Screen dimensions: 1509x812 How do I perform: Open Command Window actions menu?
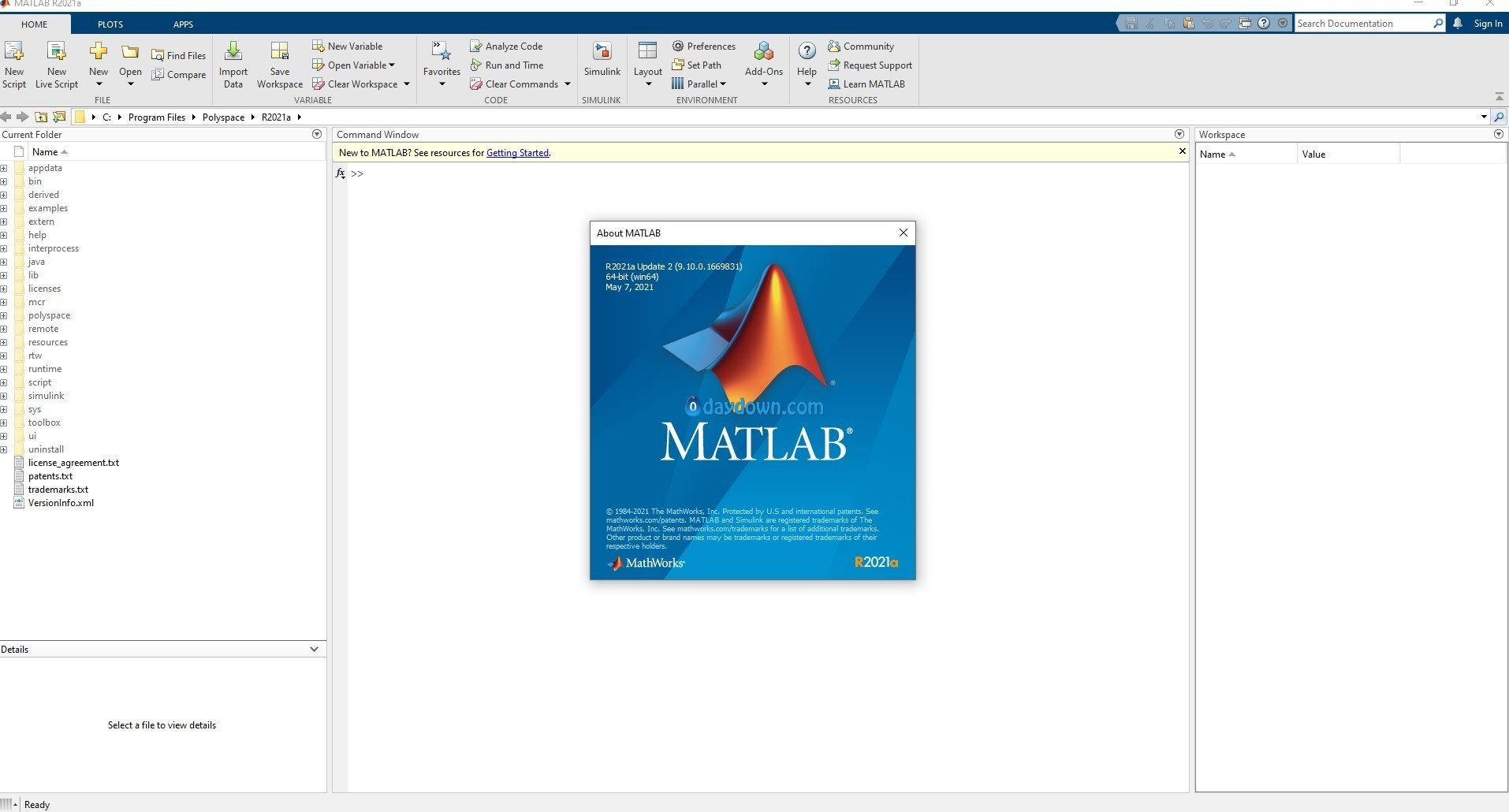coord(1179,134)
